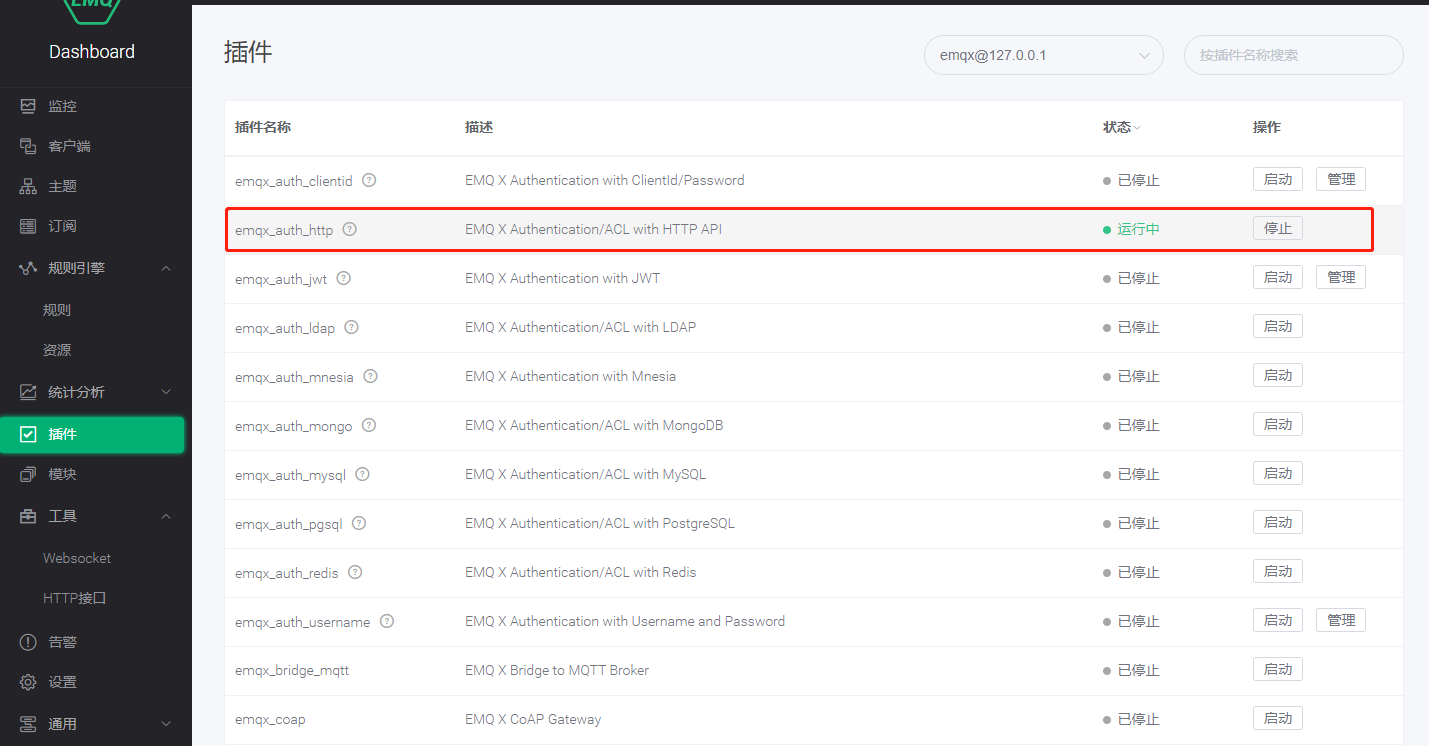1429x746 pixels.
Task: Click the 插件 checkmark icon in sidebar
Action: point(28,434)
